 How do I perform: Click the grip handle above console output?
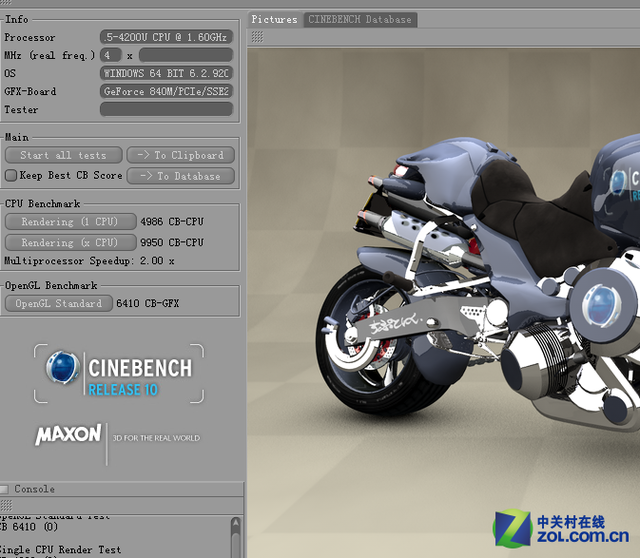(x=6, y=505)
